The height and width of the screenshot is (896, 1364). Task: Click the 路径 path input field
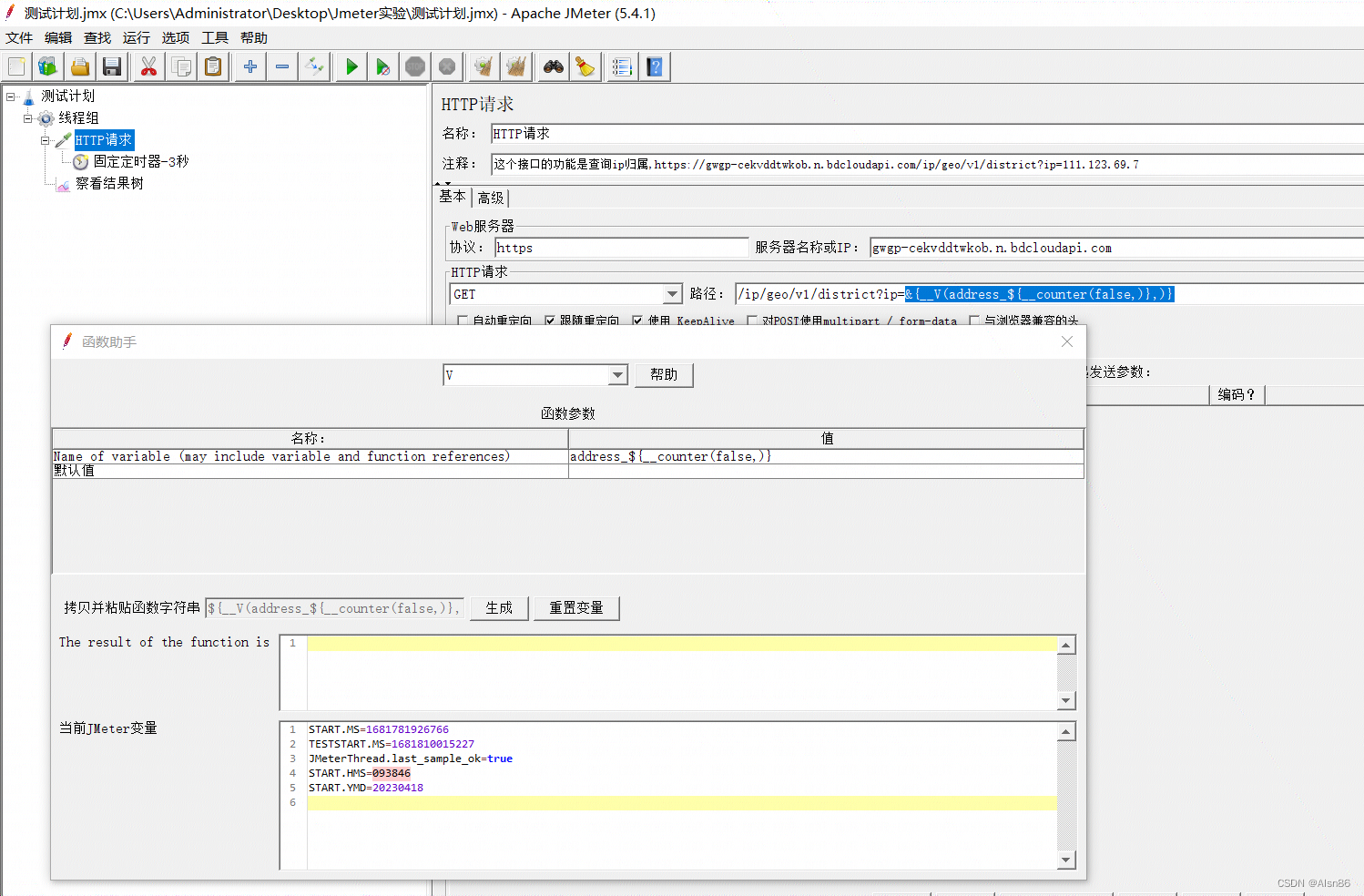coord(1049,294)
